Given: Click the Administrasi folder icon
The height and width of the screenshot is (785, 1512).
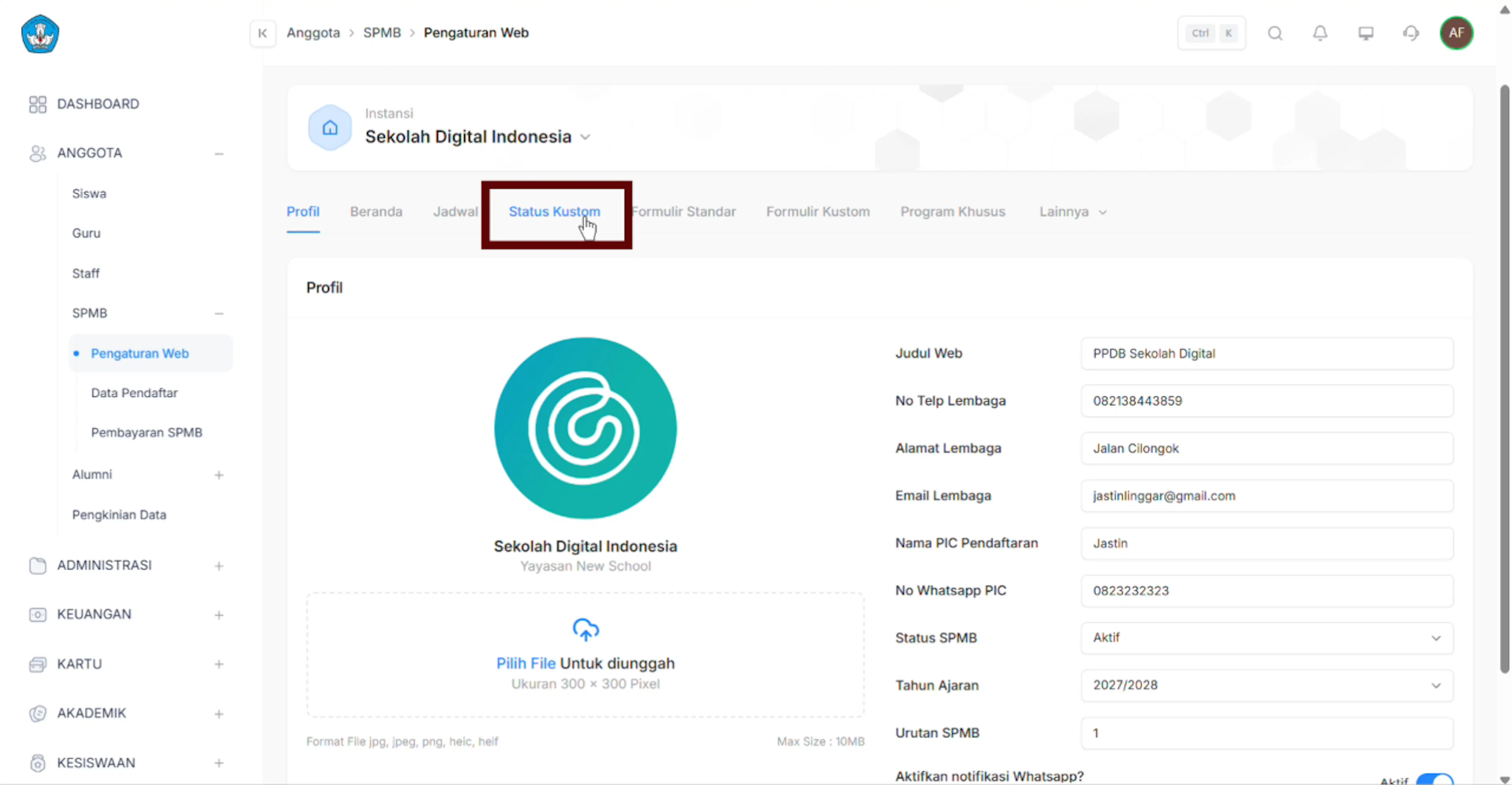Looking at the screenshot, I should pyautogui.click(x=37, y=566).
